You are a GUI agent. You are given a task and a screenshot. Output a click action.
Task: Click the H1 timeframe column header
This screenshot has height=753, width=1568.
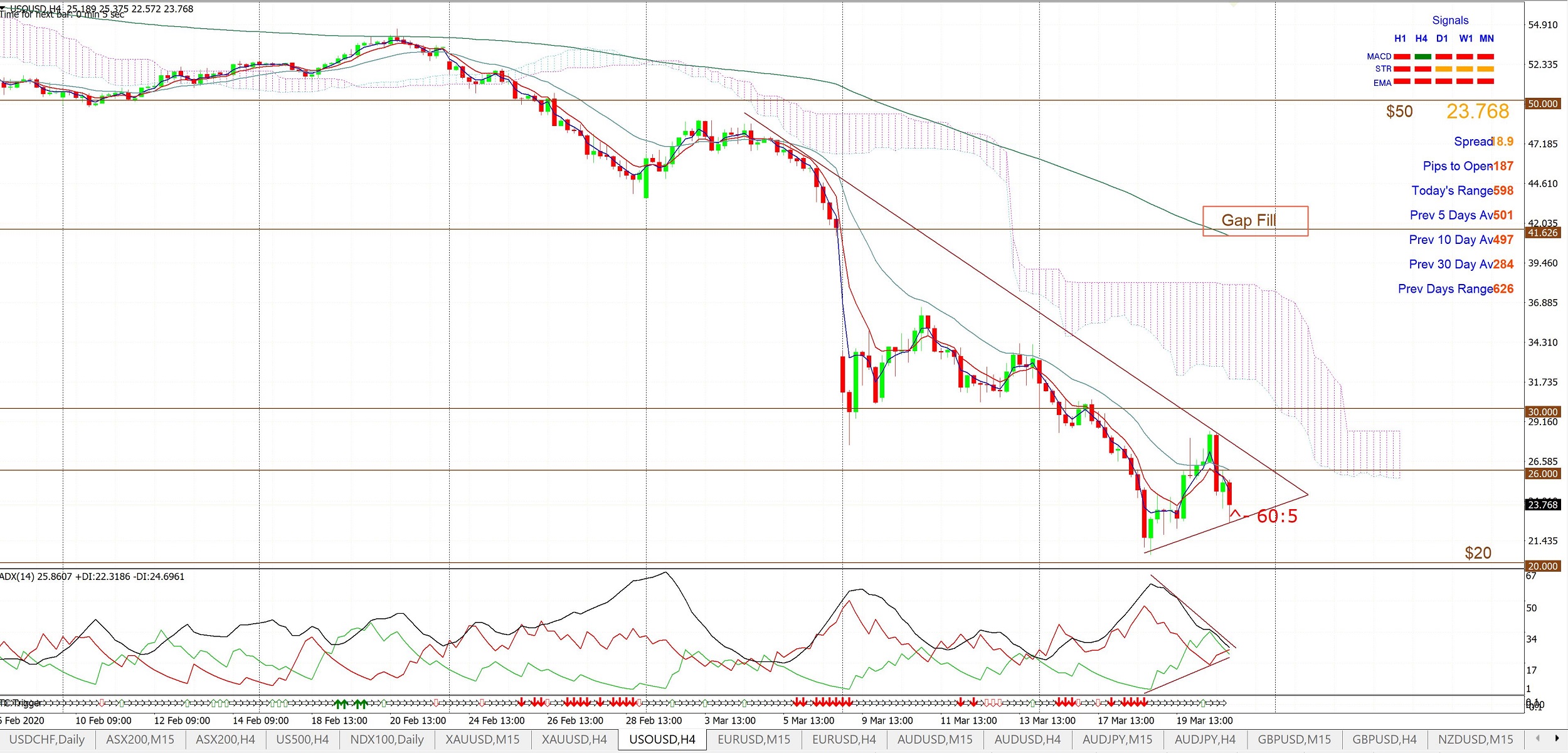(x=1400, y=39)
